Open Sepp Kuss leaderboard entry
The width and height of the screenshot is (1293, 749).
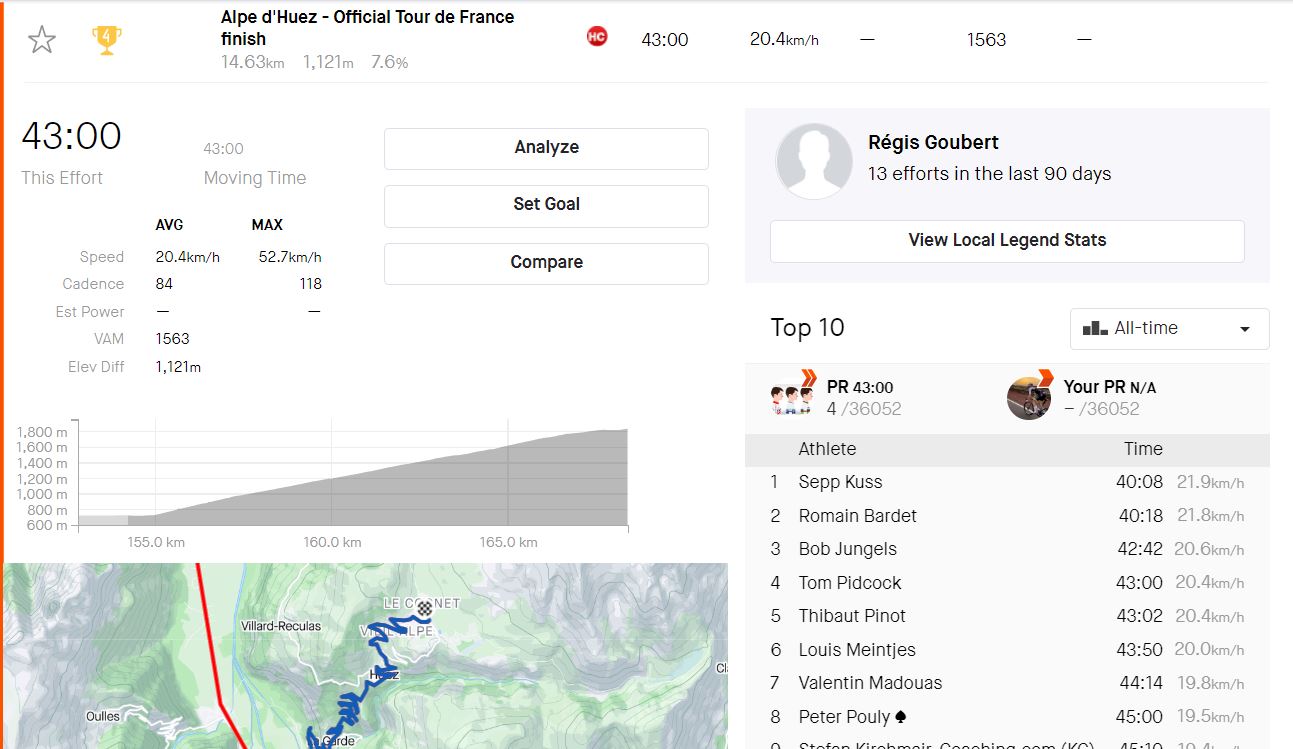click(x=840, y=482)
